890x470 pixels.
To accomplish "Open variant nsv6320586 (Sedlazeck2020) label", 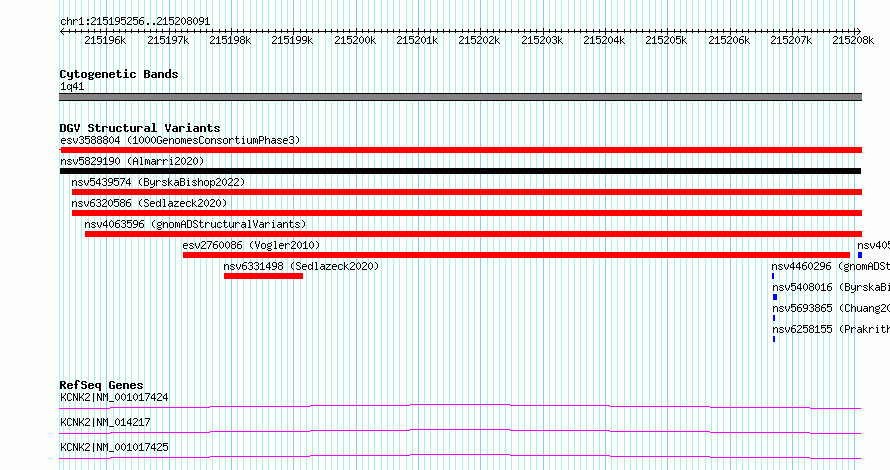I will [149, 203].
